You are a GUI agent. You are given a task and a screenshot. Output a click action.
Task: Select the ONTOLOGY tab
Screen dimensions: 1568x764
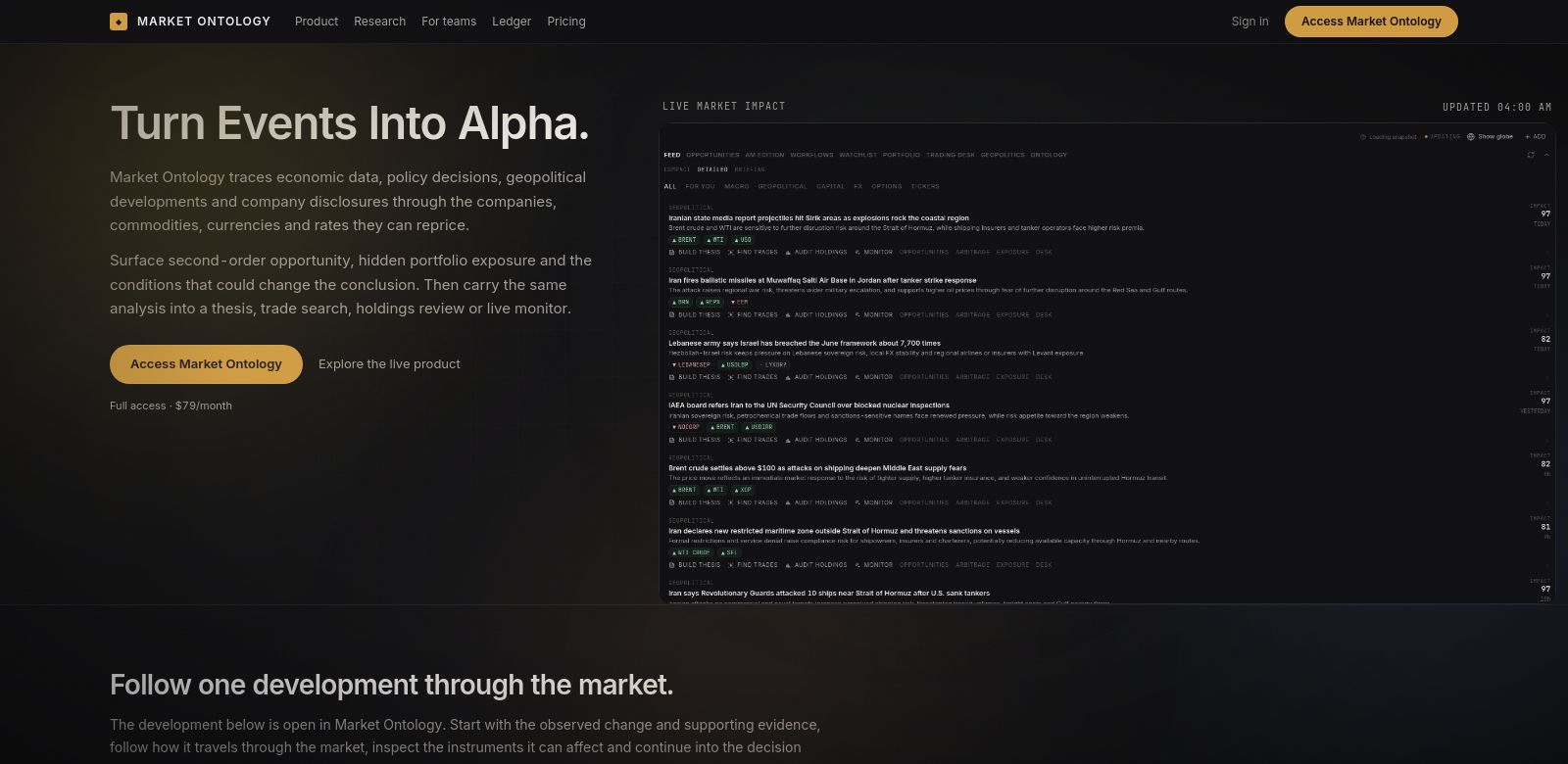(1049, 155)
